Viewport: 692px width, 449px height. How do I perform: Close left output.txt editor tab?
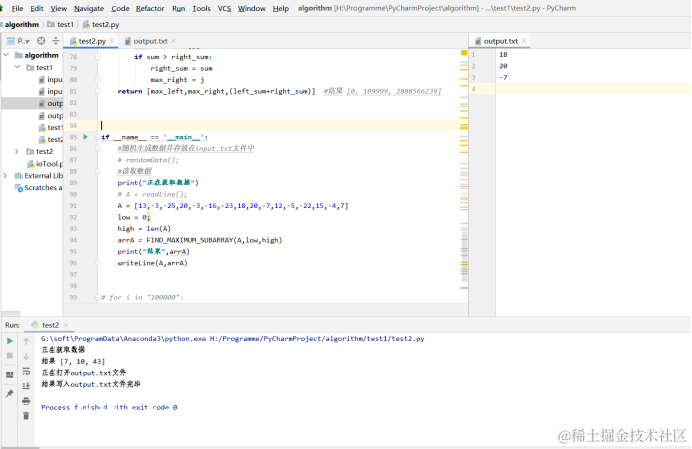click(174, 41)
